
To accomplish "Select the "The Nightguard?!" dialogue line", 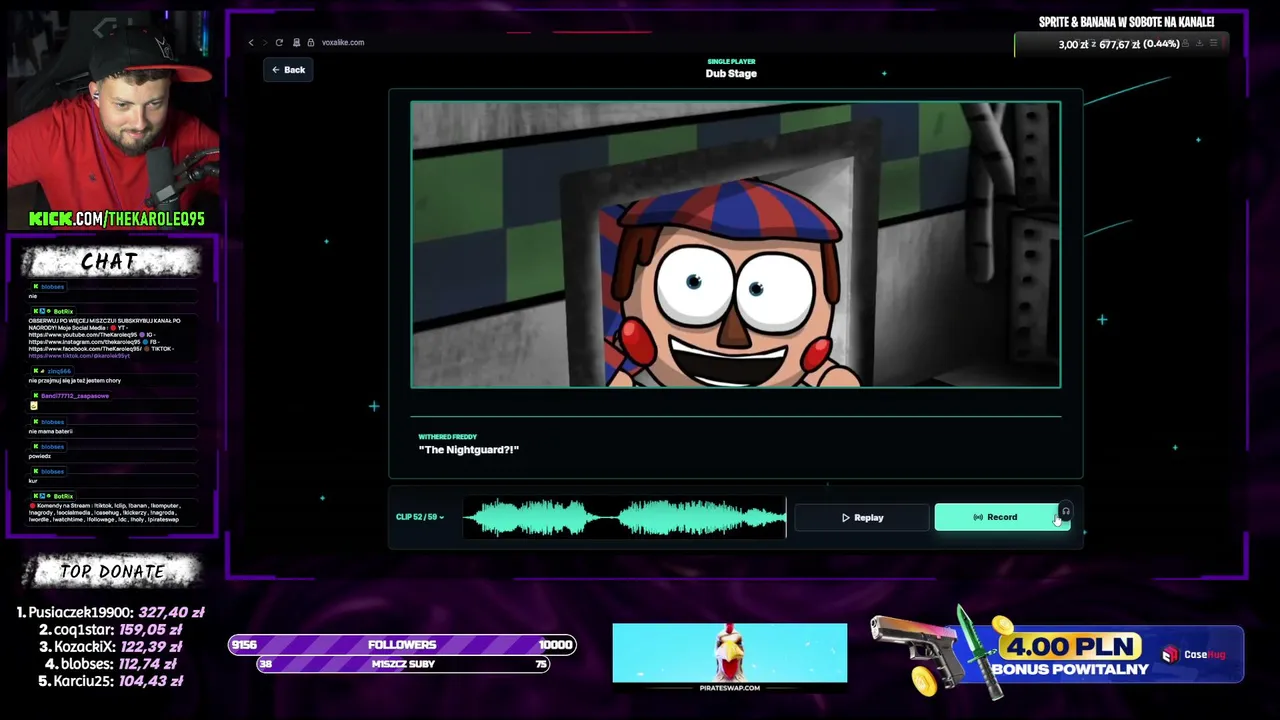I will 469,450.
